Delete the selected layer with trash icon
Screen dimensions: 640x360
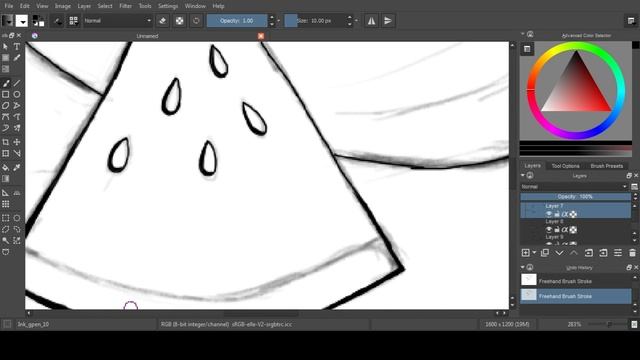coord(632,253)
